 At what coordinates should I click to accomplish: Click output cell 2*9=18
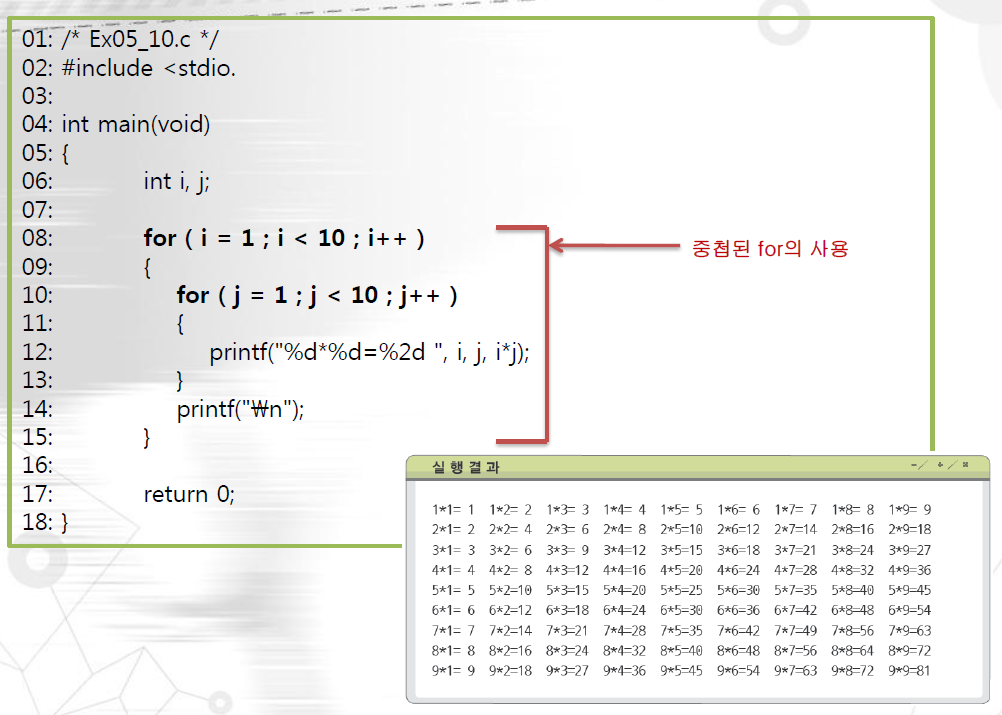coord(910,530)
